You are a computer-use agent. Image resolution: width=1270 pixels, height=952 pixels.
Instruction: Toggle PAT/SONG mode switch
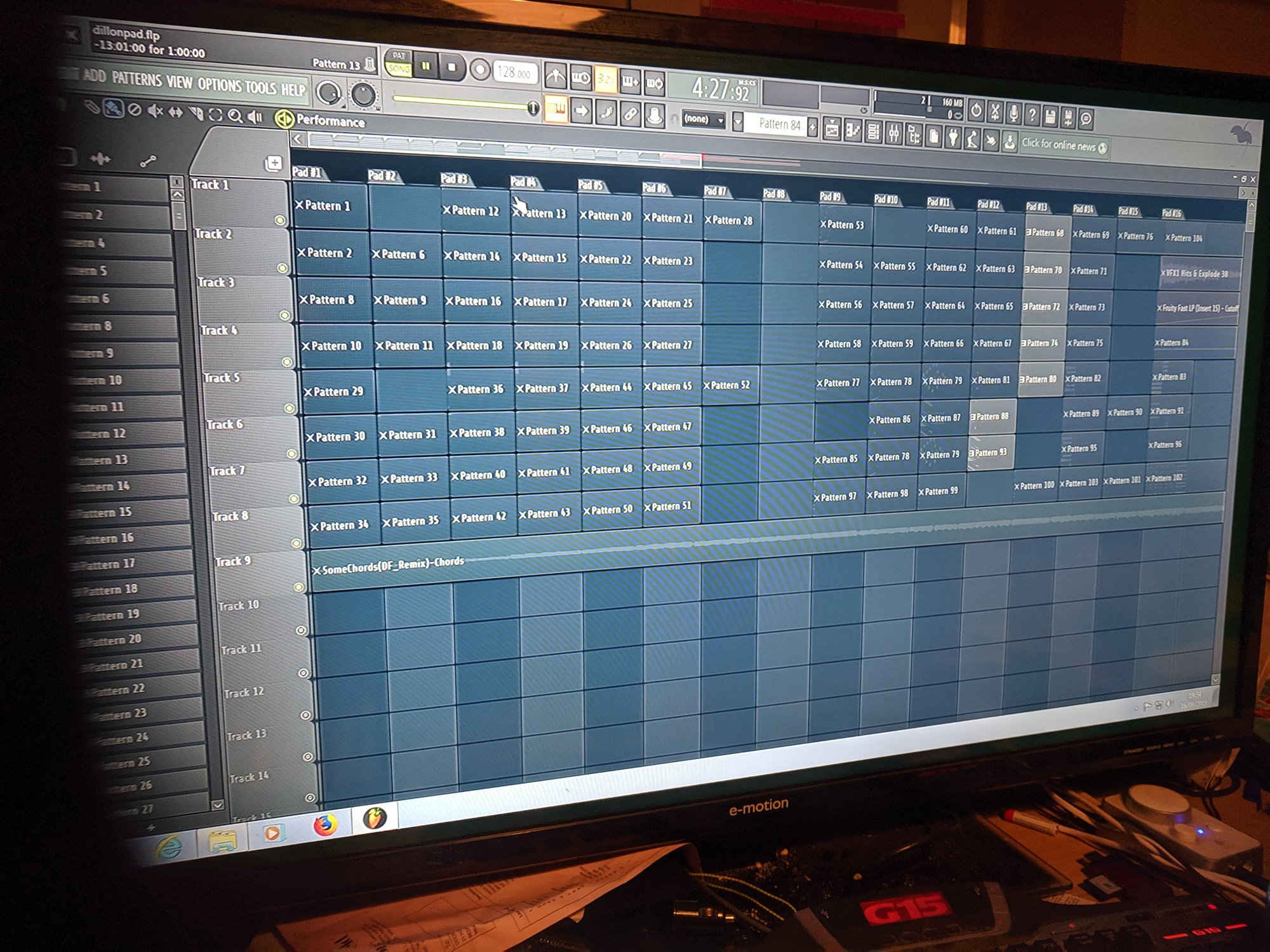click(399, 63)
